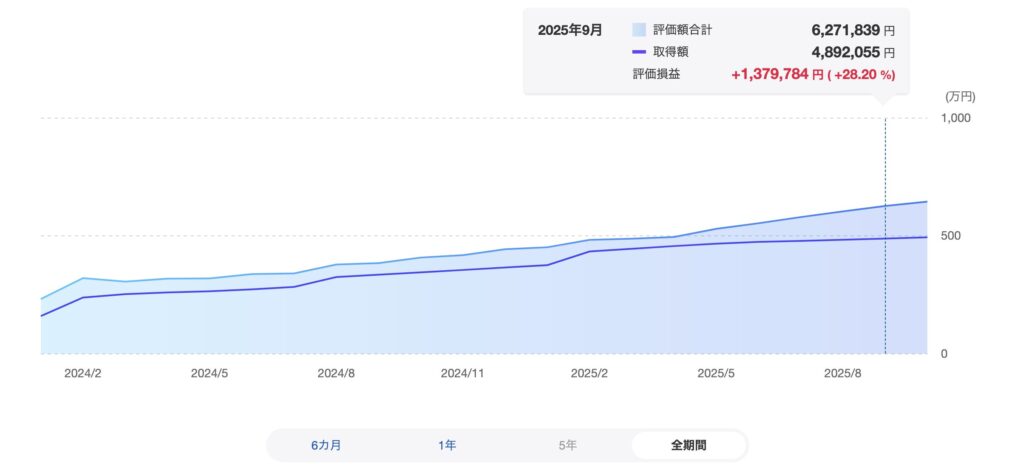Click the 2025/8 x-axis date label

pyautogui.click(x=843, y=373)
